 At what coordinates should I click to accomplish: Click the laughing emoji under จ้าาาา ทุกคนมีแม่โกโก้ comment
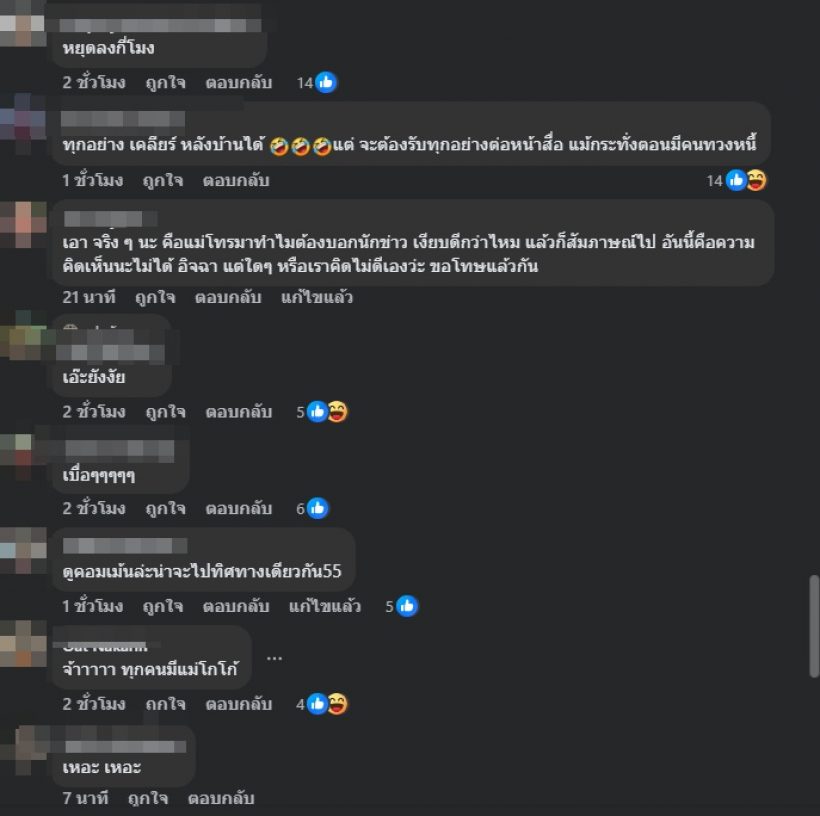click(x=337, y=704)
